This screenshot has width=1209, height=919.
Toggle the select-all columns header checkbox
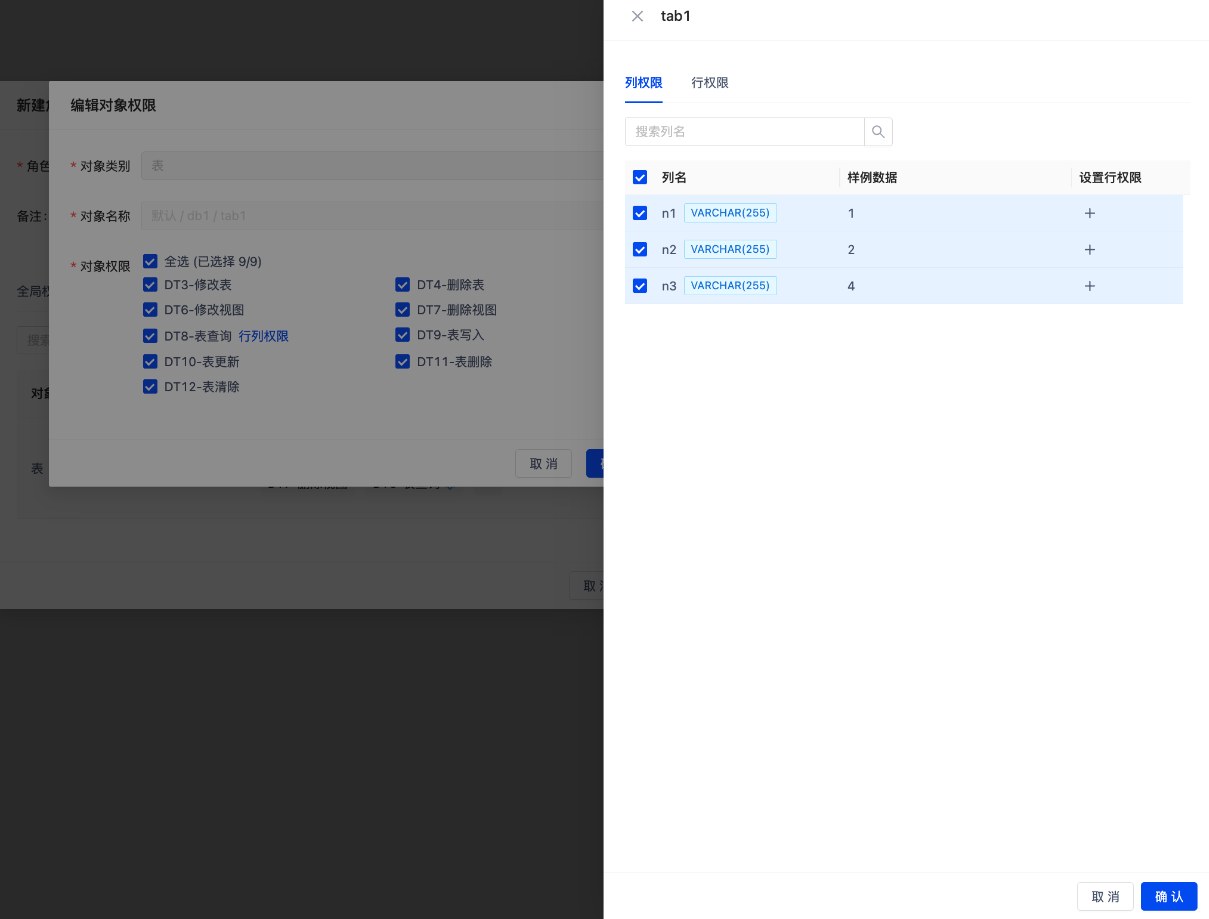640,177
